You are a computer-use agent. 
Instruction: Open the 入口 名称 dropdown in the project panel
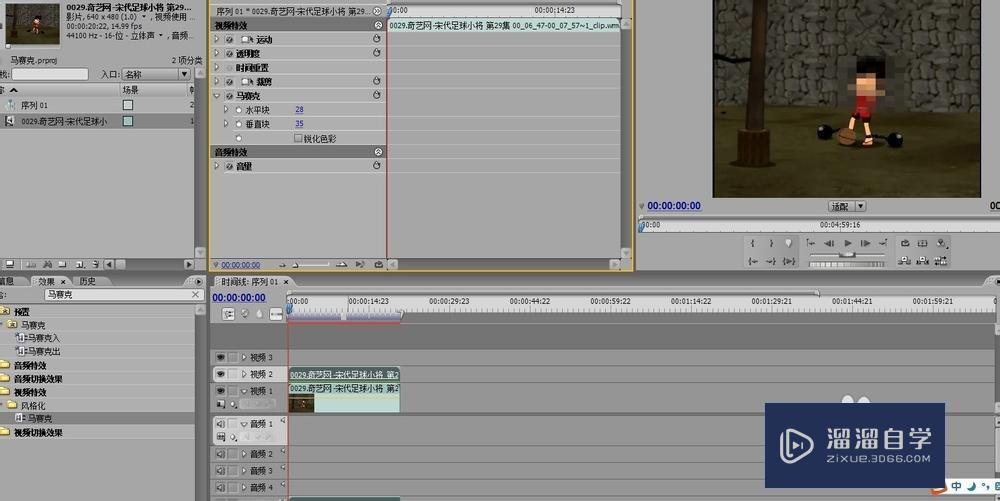[x=157, y=74]
